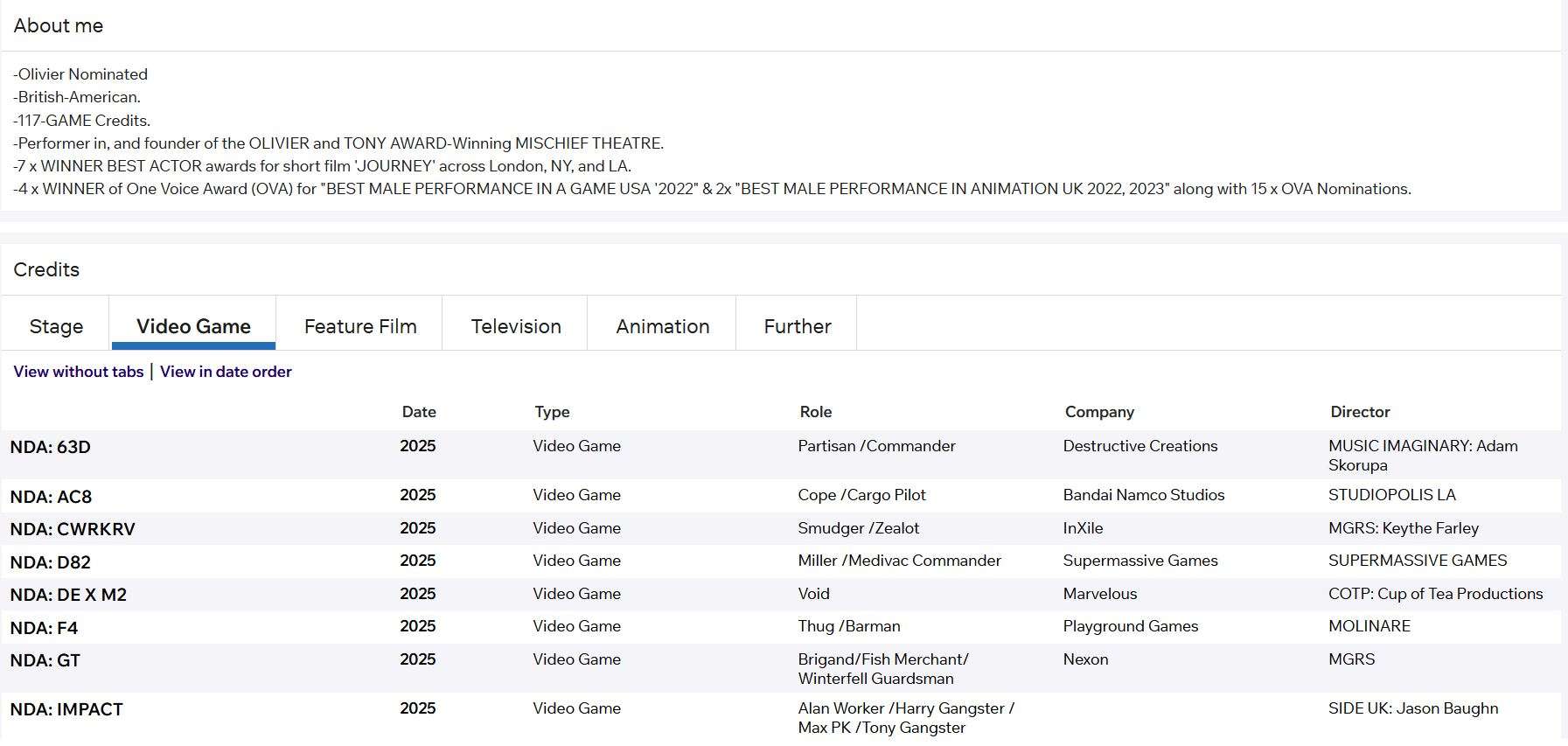The width and height of the screenshot is (1568, 746).
Task: Click View in date order link
Action: [x=226, y=372]
